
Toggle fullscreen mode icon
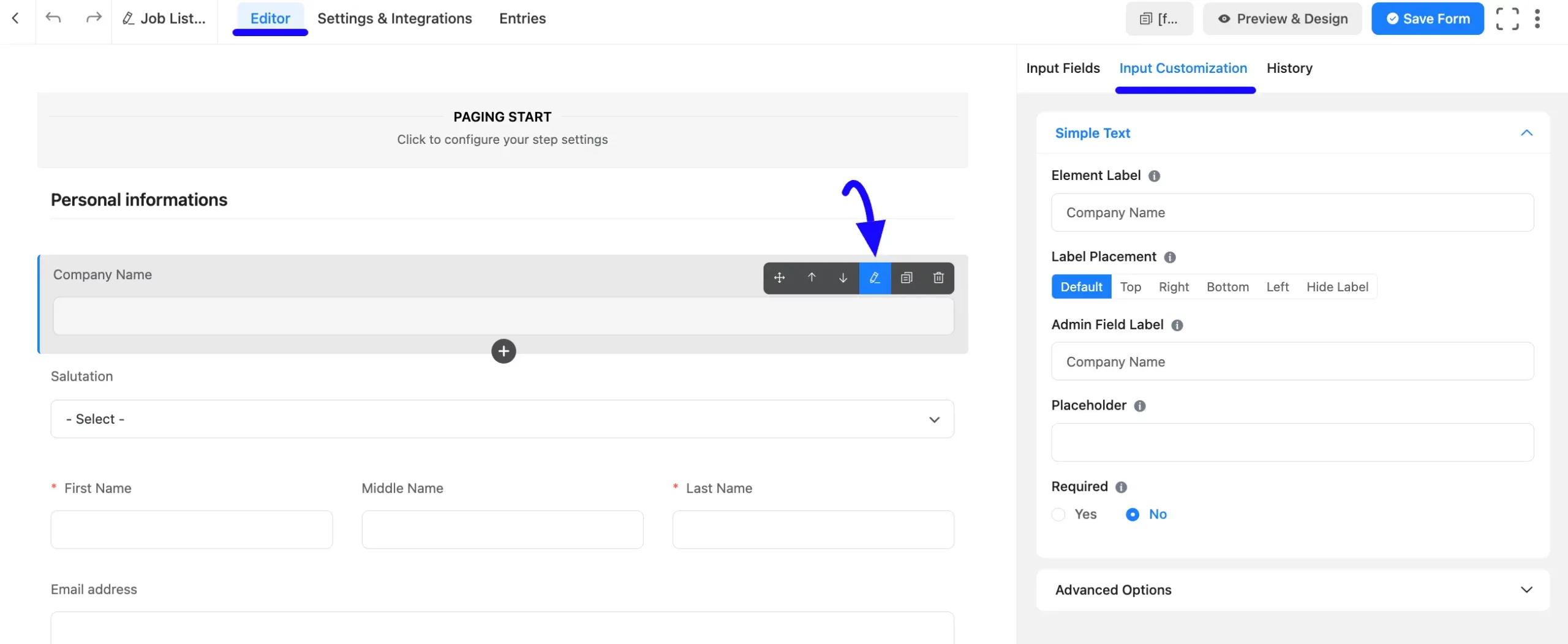click(x=1507, y=18)
